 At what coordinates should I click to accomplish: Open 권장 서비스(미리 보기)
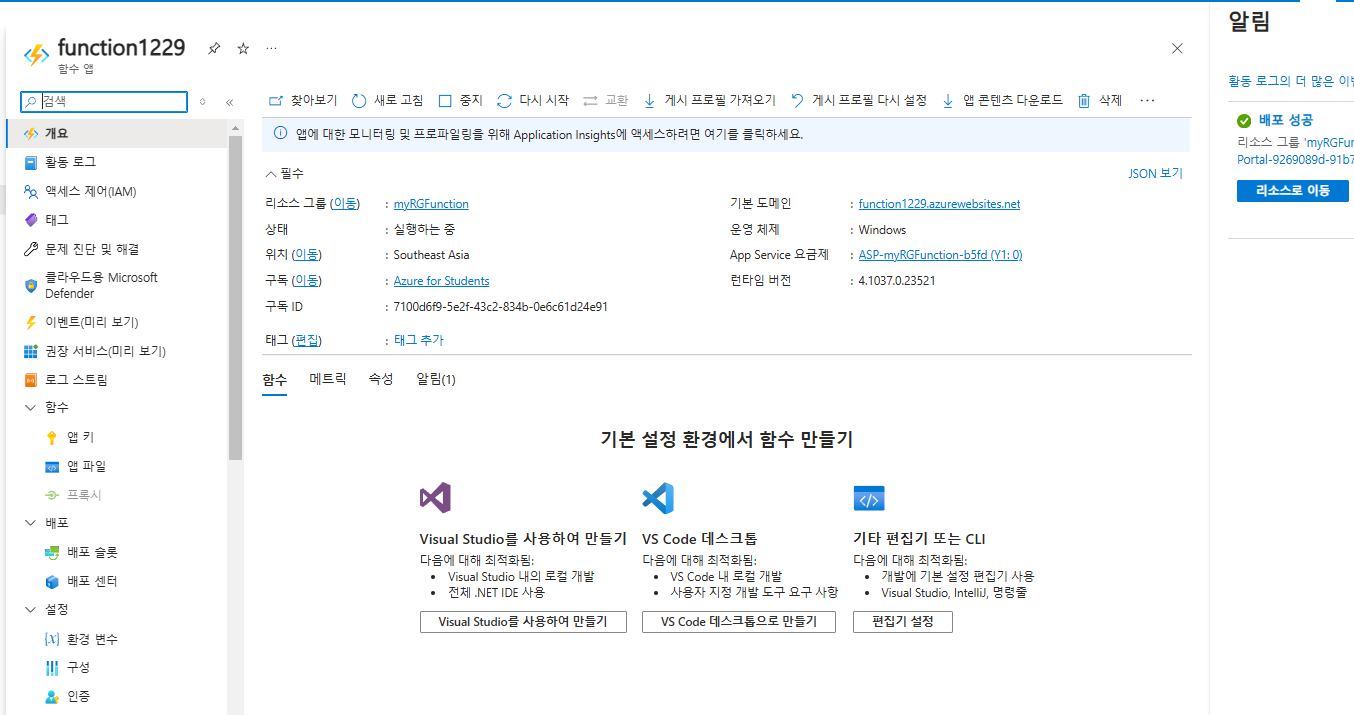tap(116, 351)
